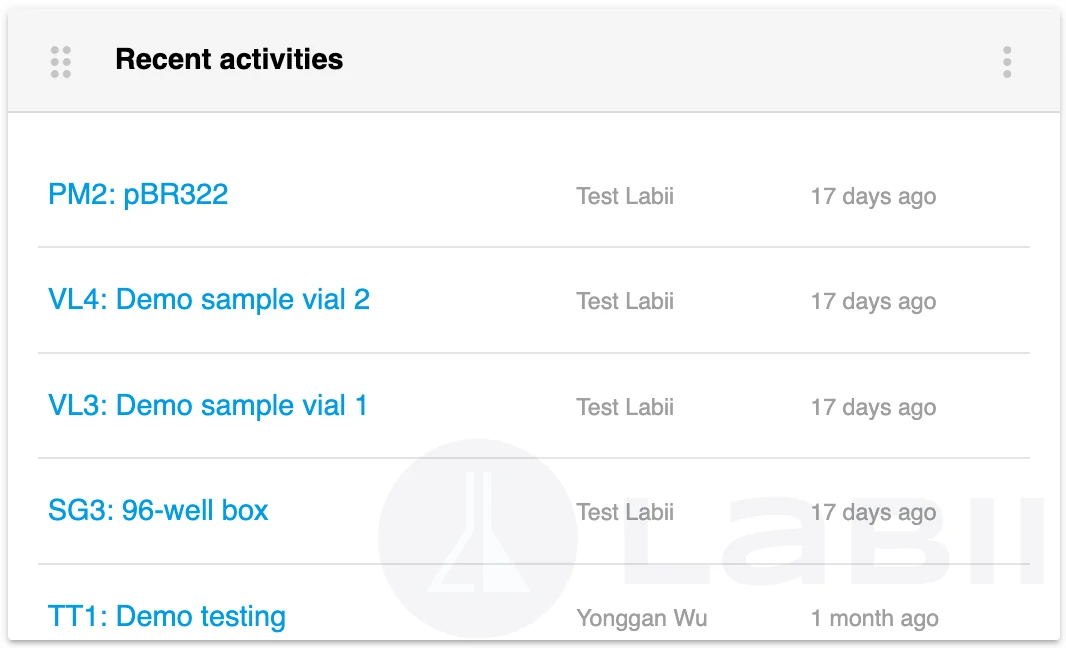Click Test Labii author in PM2 row
This screenshot has width=1066, height=648.
pos(625,196)
